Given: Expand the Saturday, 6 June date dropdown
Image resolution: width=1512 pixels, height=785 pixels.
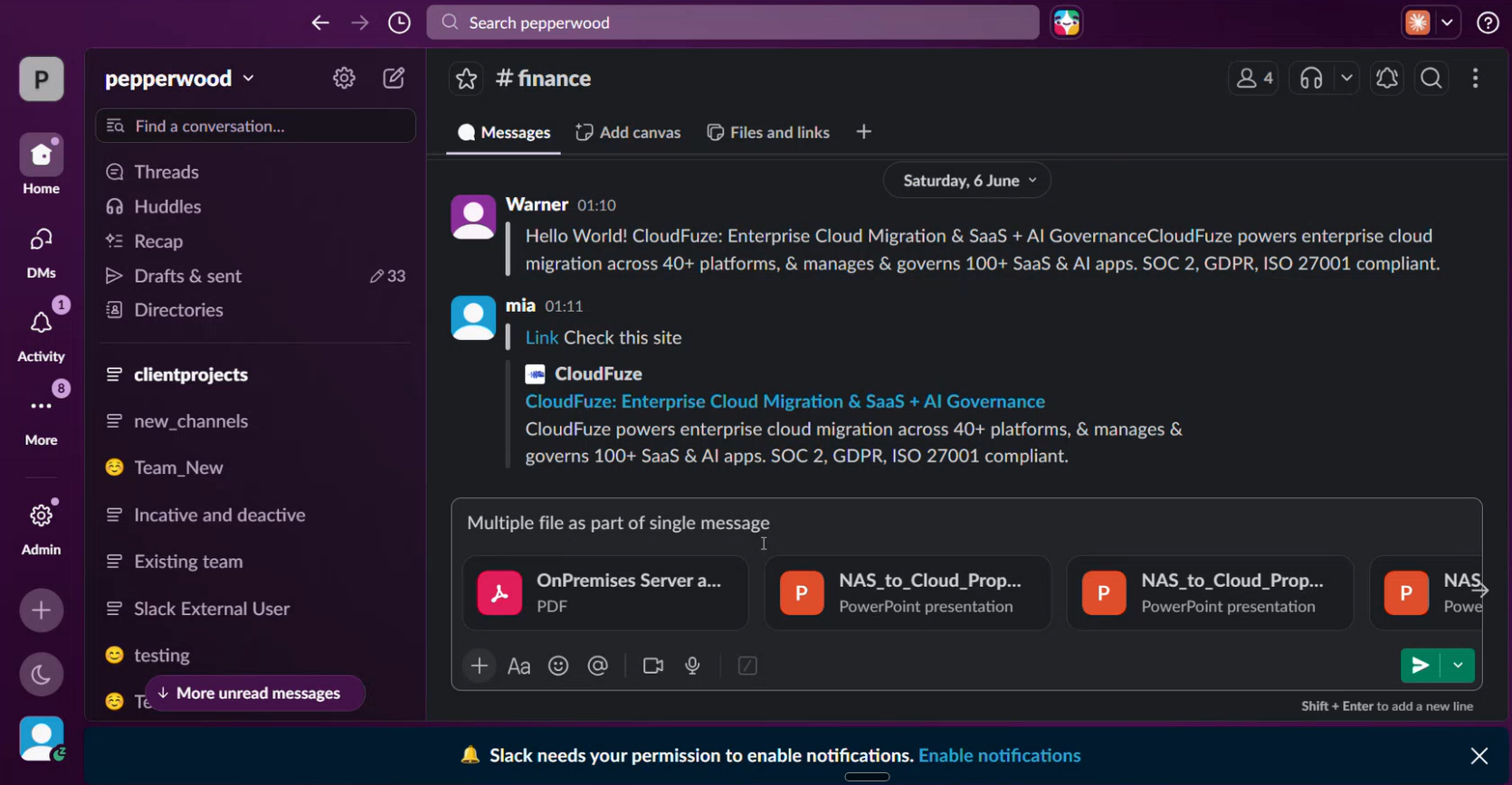Looking at the screenshot, I should coord(966,181).
